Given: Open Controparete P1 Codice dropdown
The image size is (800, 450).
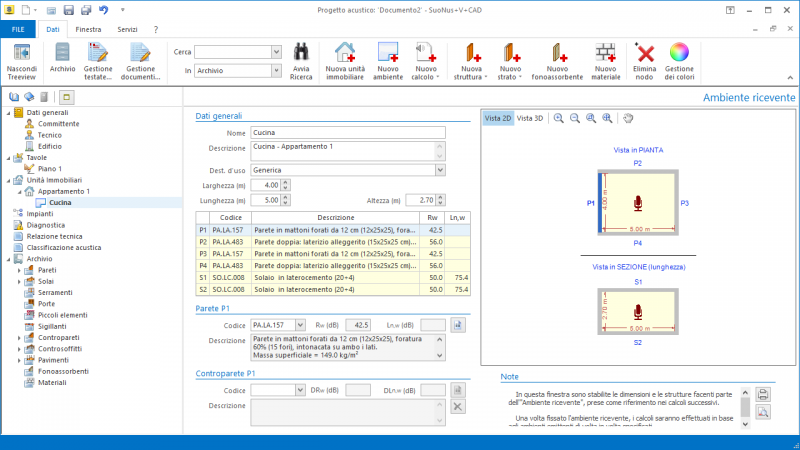Looking at the screenshot, I should point(300,390).
